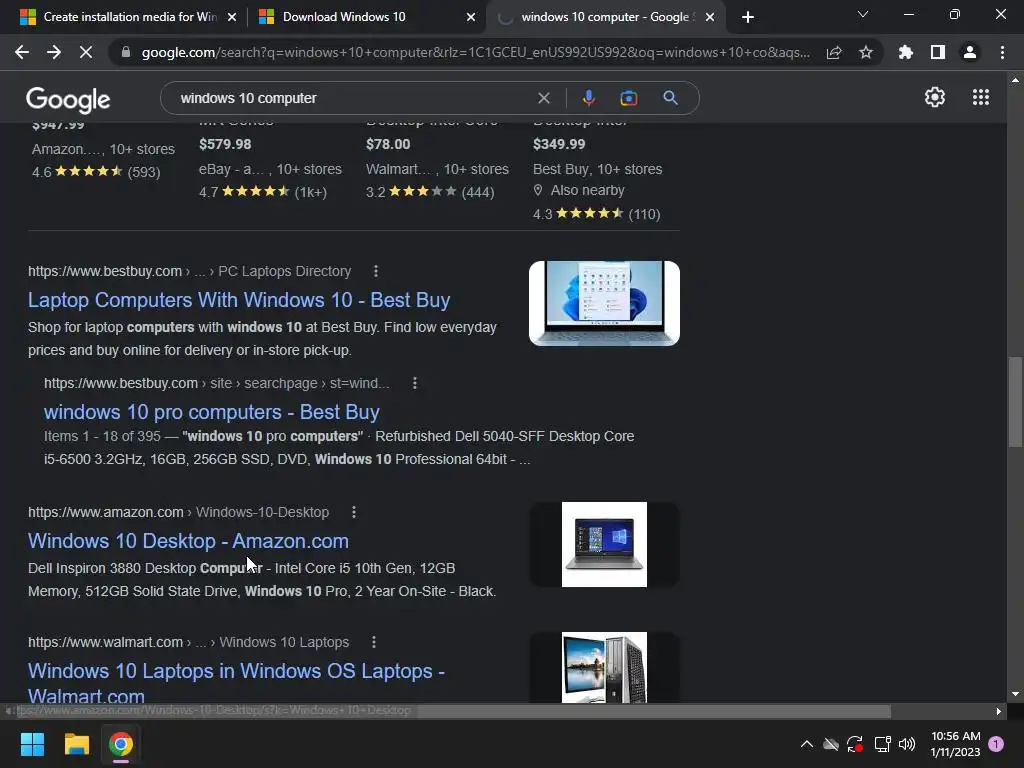The height and width of the screenshot is (768, 1024).
Task: Open File Explorer from taskbar
Action: [76, 744]
